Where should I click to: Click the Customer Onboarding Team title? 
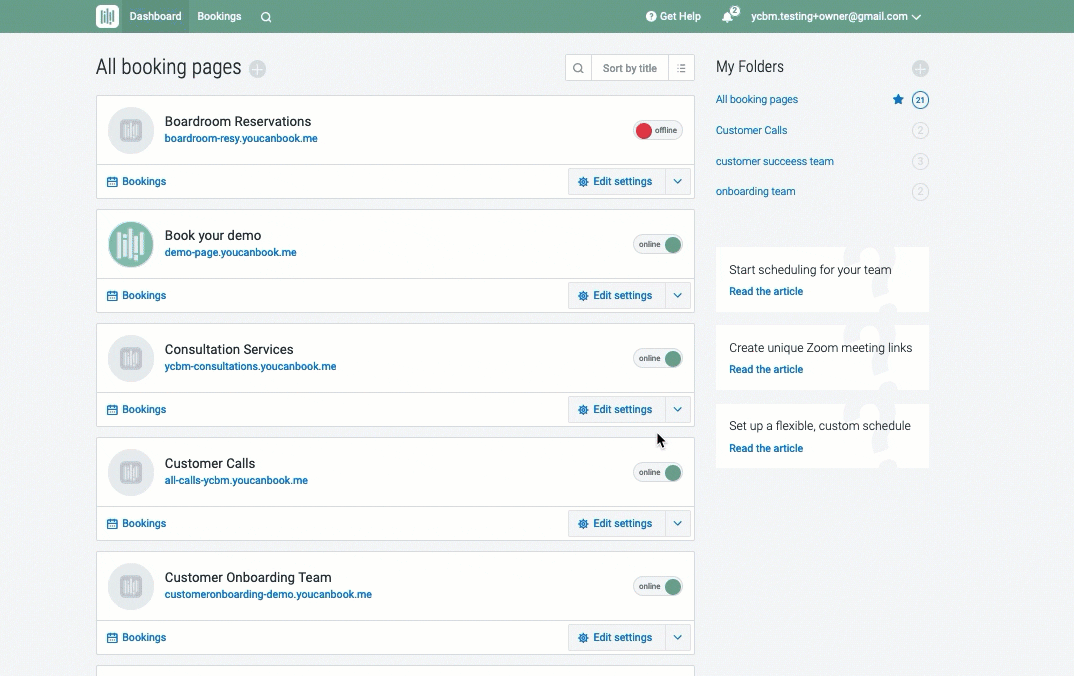click(248, 577)
